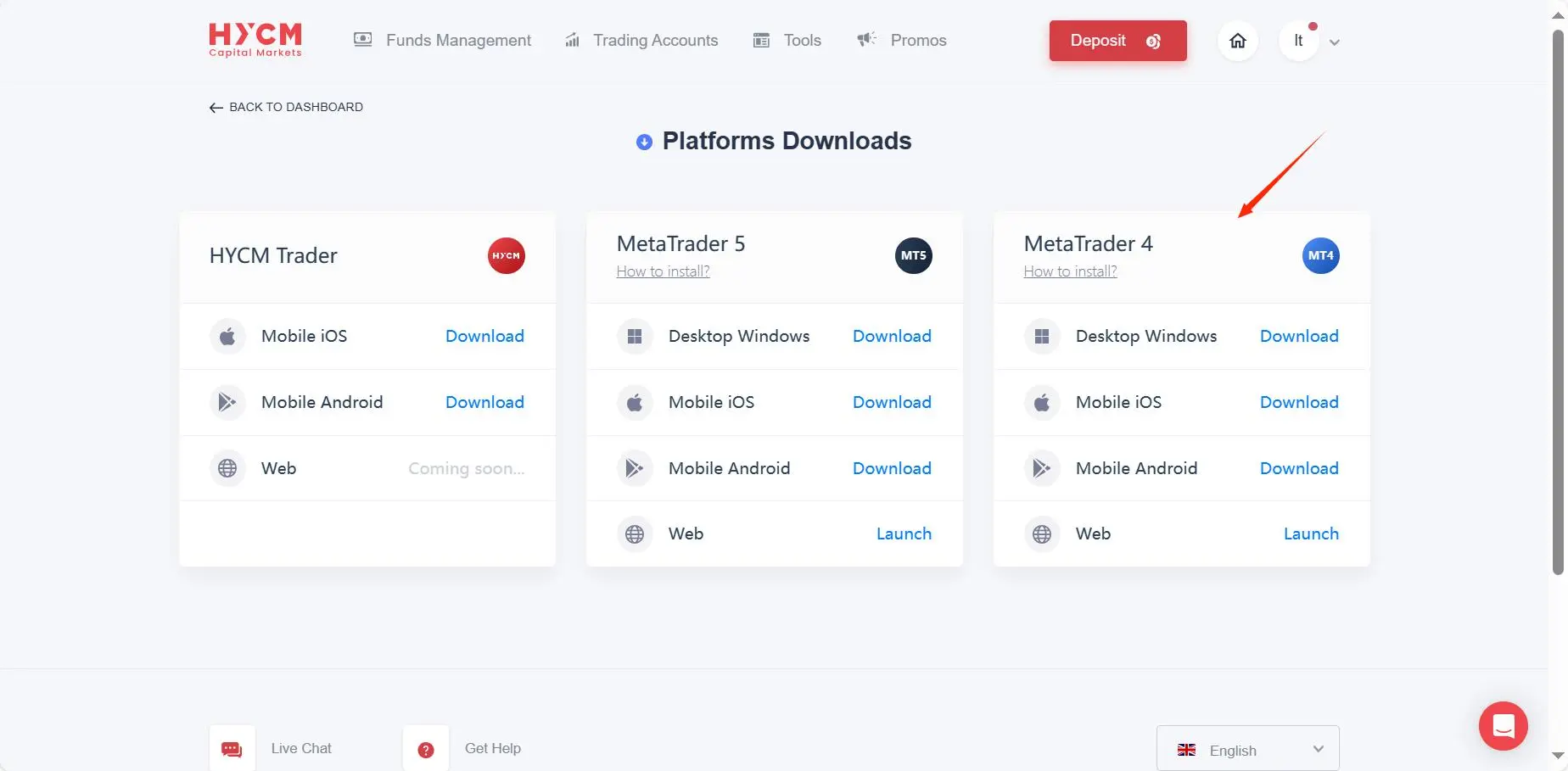Open the Tools menu
1568x771 pixels.
click(787, 40)
